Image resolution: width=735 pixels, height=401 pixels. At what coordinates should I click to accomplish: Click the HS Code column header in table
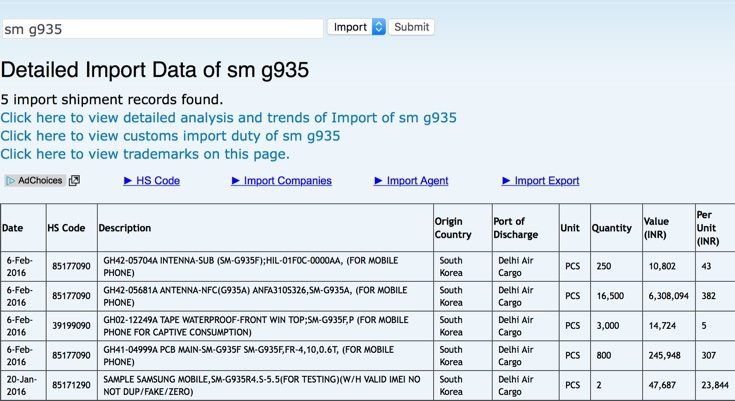[x=72, y=227]
